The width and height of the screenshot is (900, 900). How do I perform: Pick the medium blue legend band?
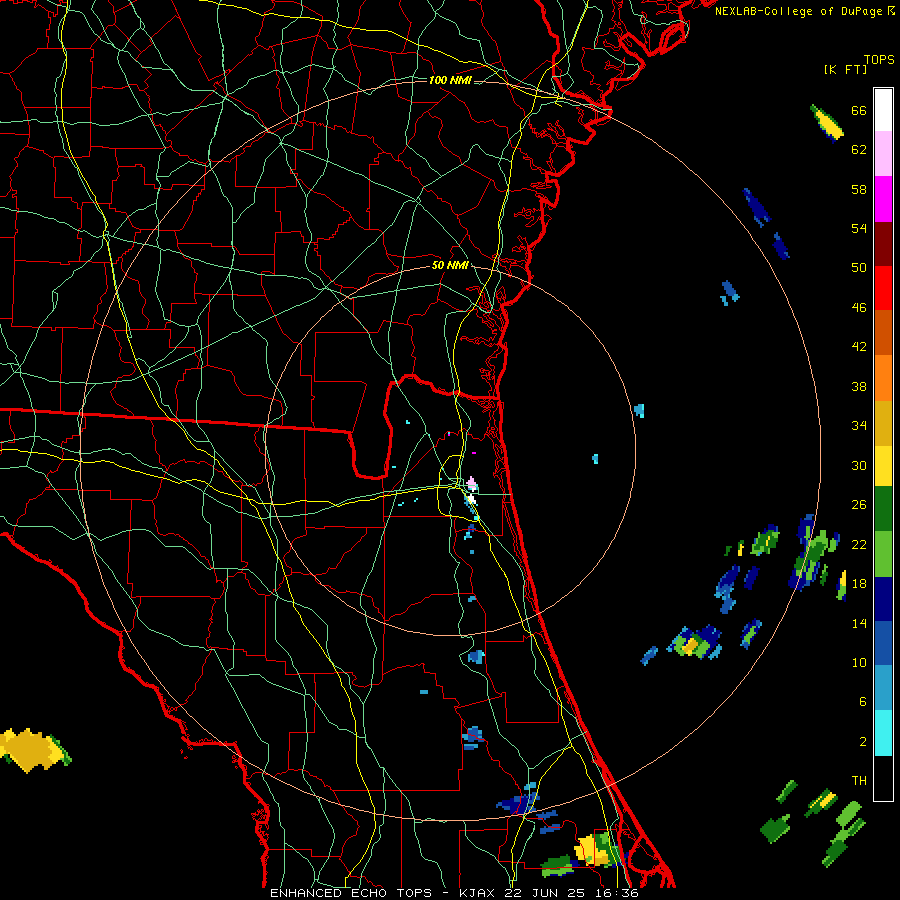tap(883, 643)
